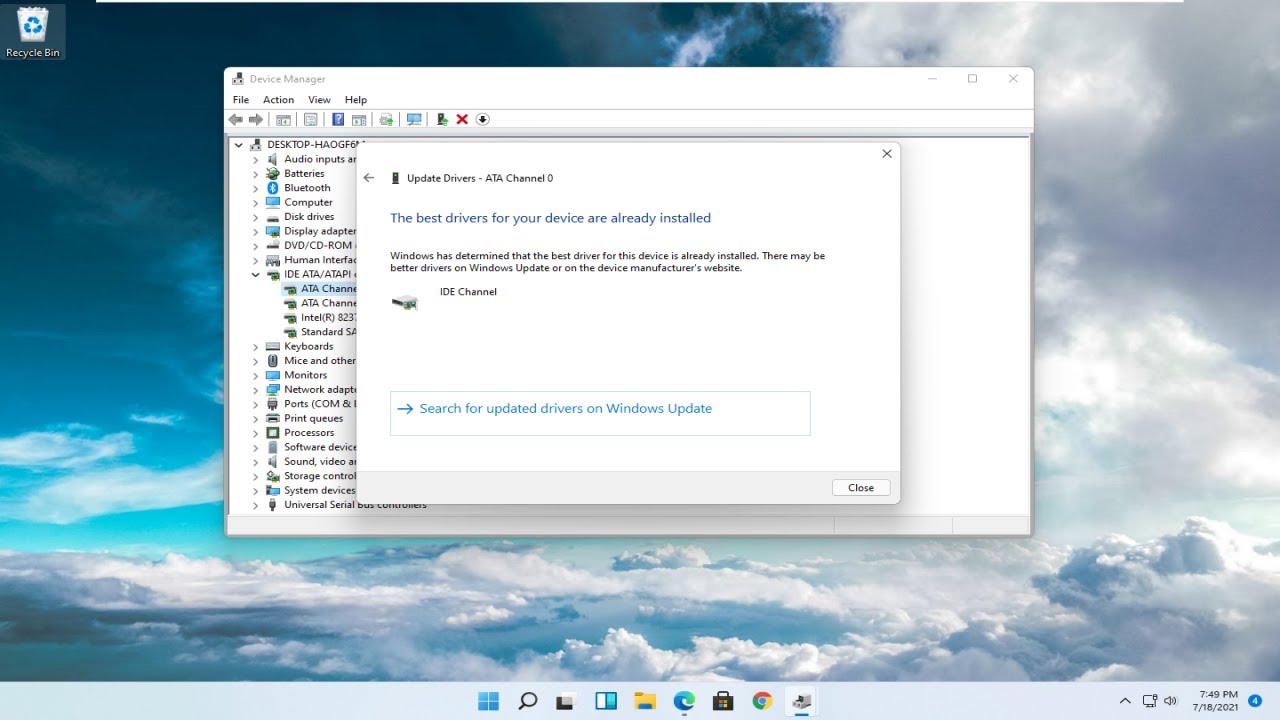
Task: Open the Help menu
Action: [x=356, y=100]
